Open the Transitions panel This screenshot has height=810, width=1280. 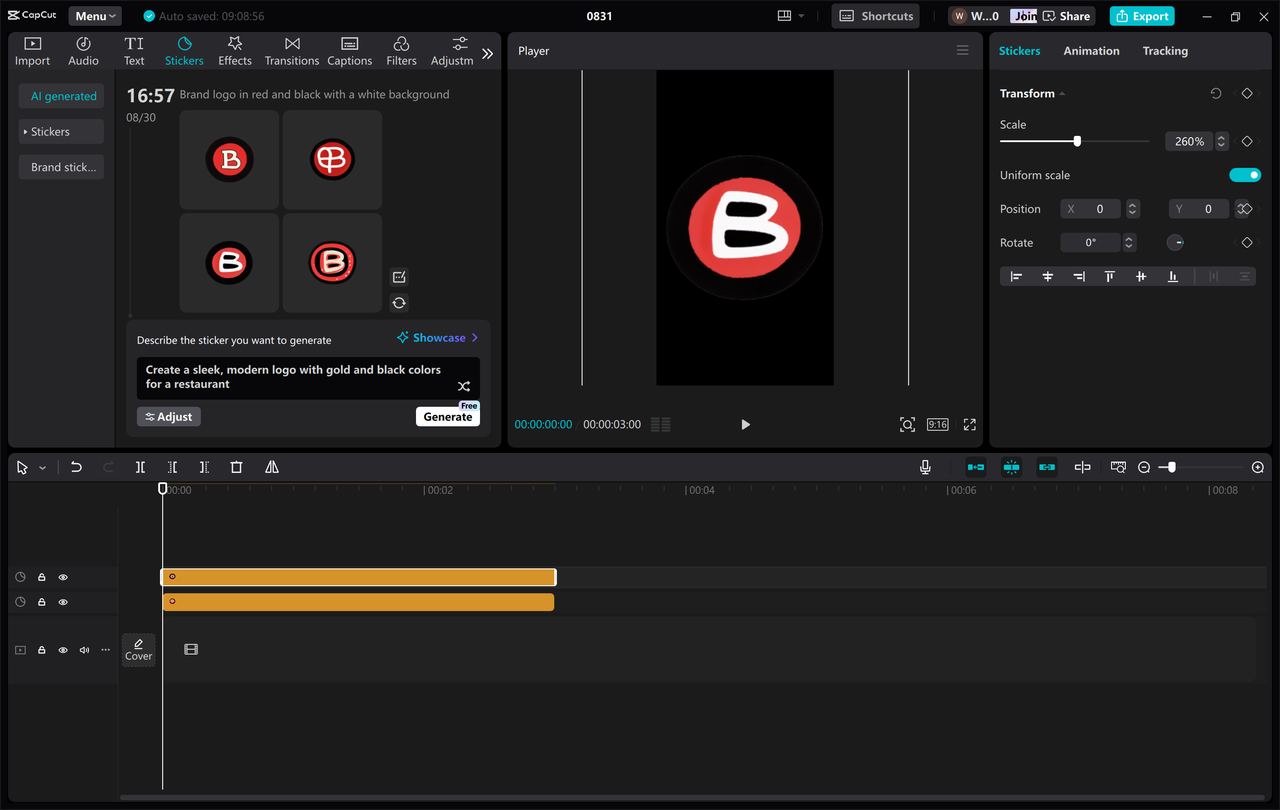[291, 50]
